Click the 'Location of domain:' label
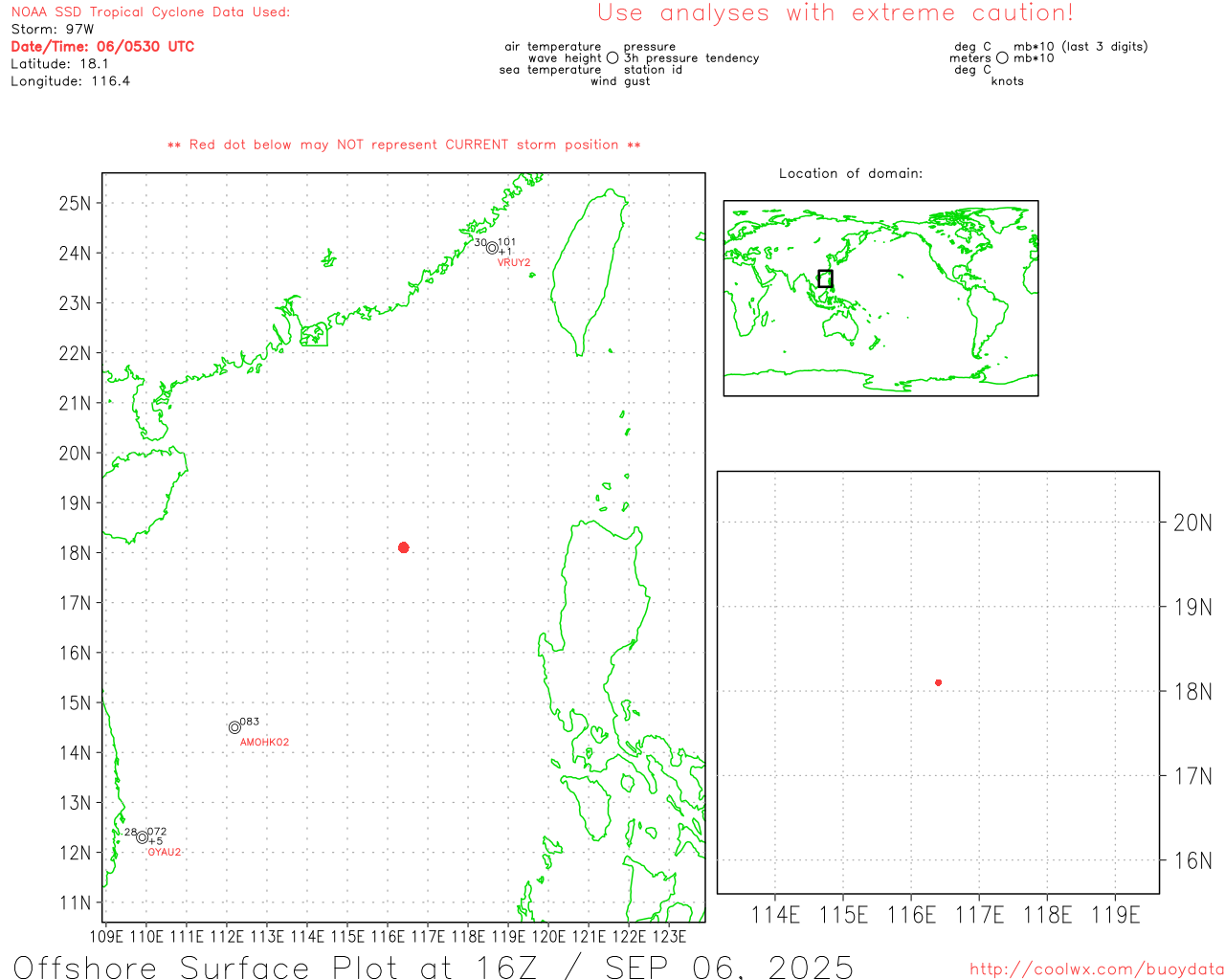 [851, 173]
